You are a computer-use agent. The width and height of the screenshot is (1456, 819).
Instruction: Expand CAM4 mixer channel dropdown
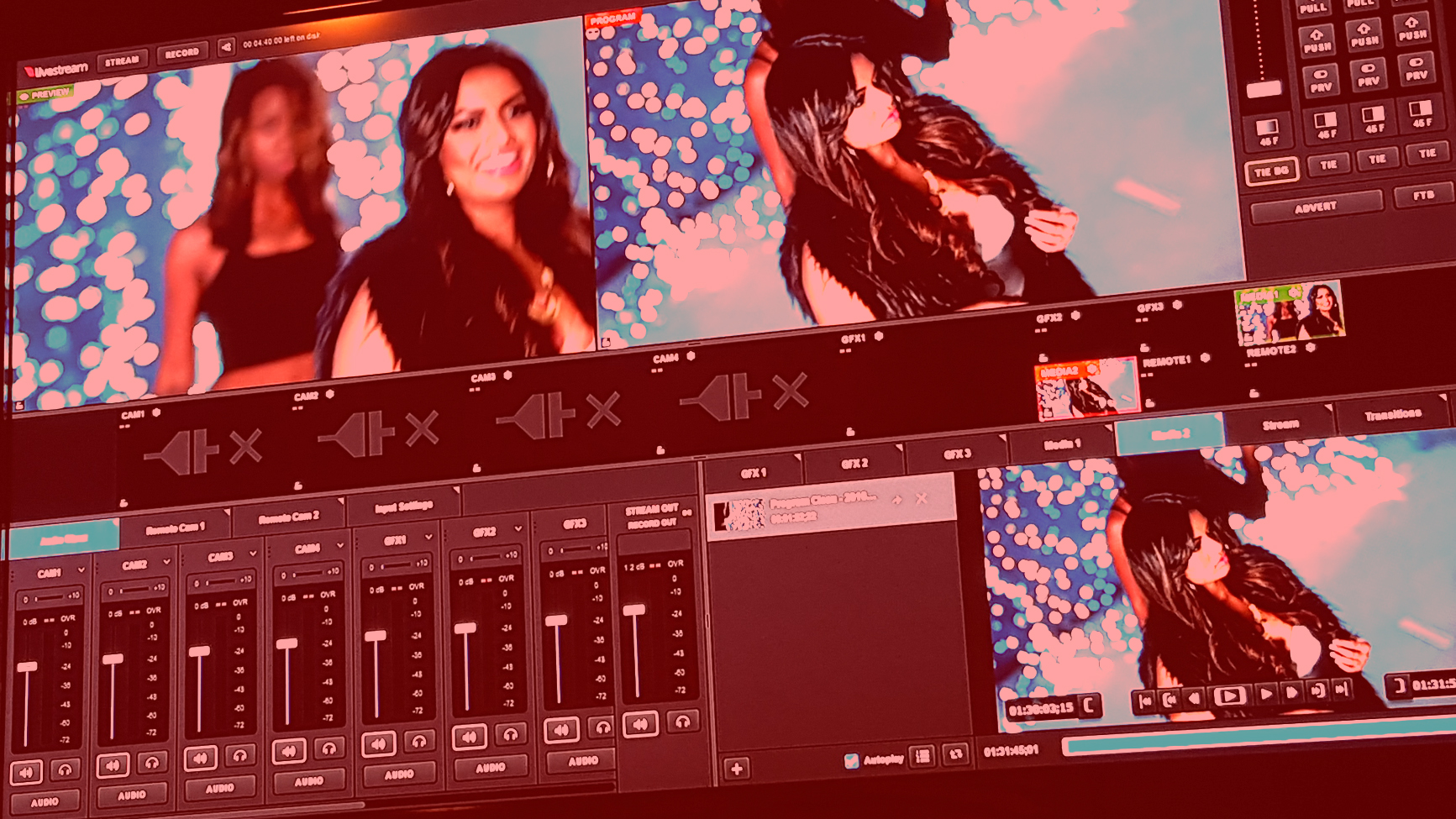pos(340,546)
